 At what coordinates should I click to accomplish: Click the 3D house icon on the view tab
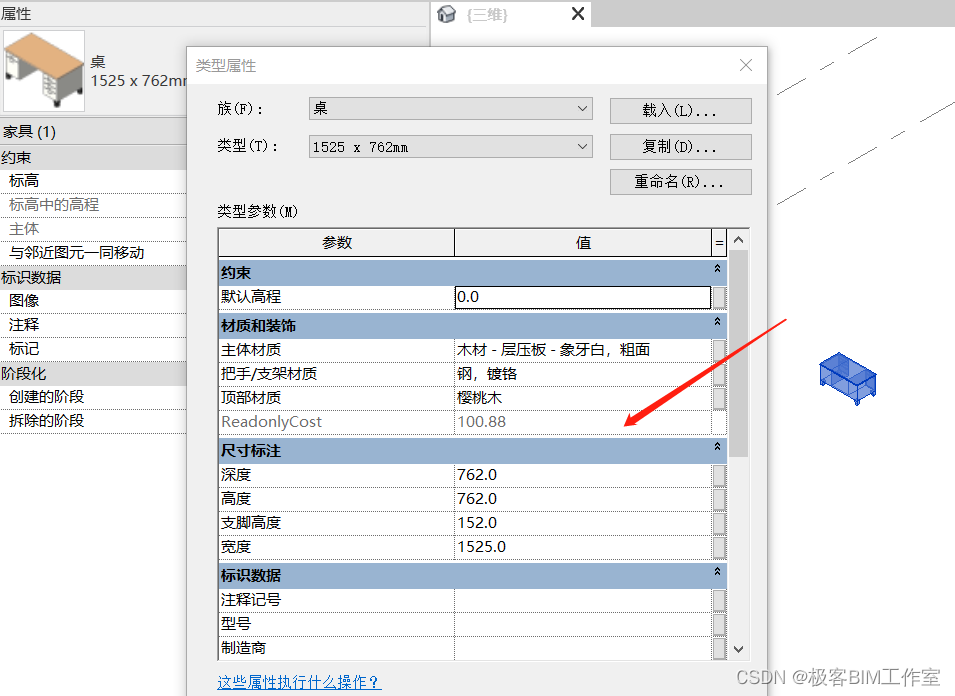[446, 14]
